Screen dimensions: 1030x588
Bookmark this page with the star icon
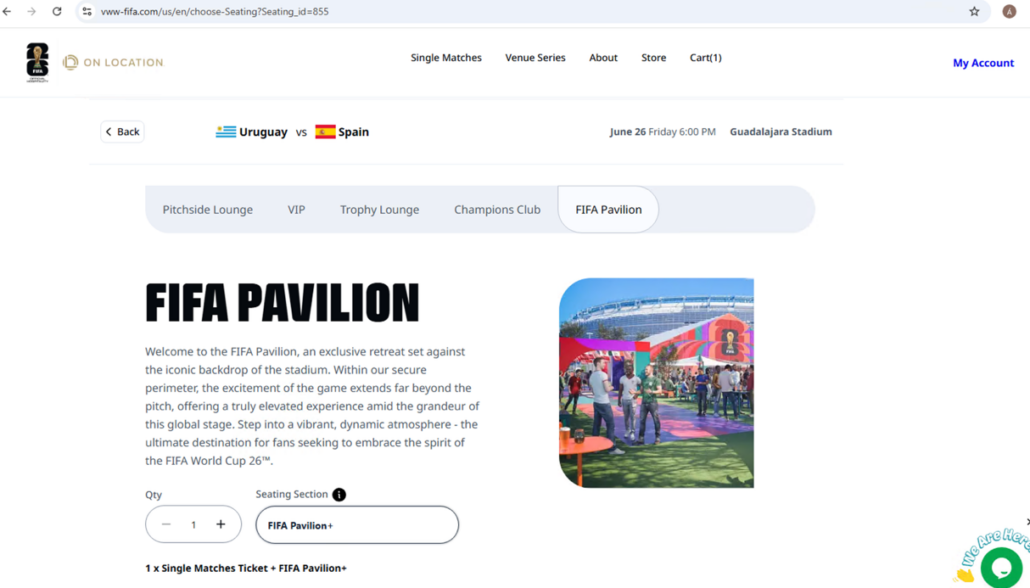click(974, 11)
